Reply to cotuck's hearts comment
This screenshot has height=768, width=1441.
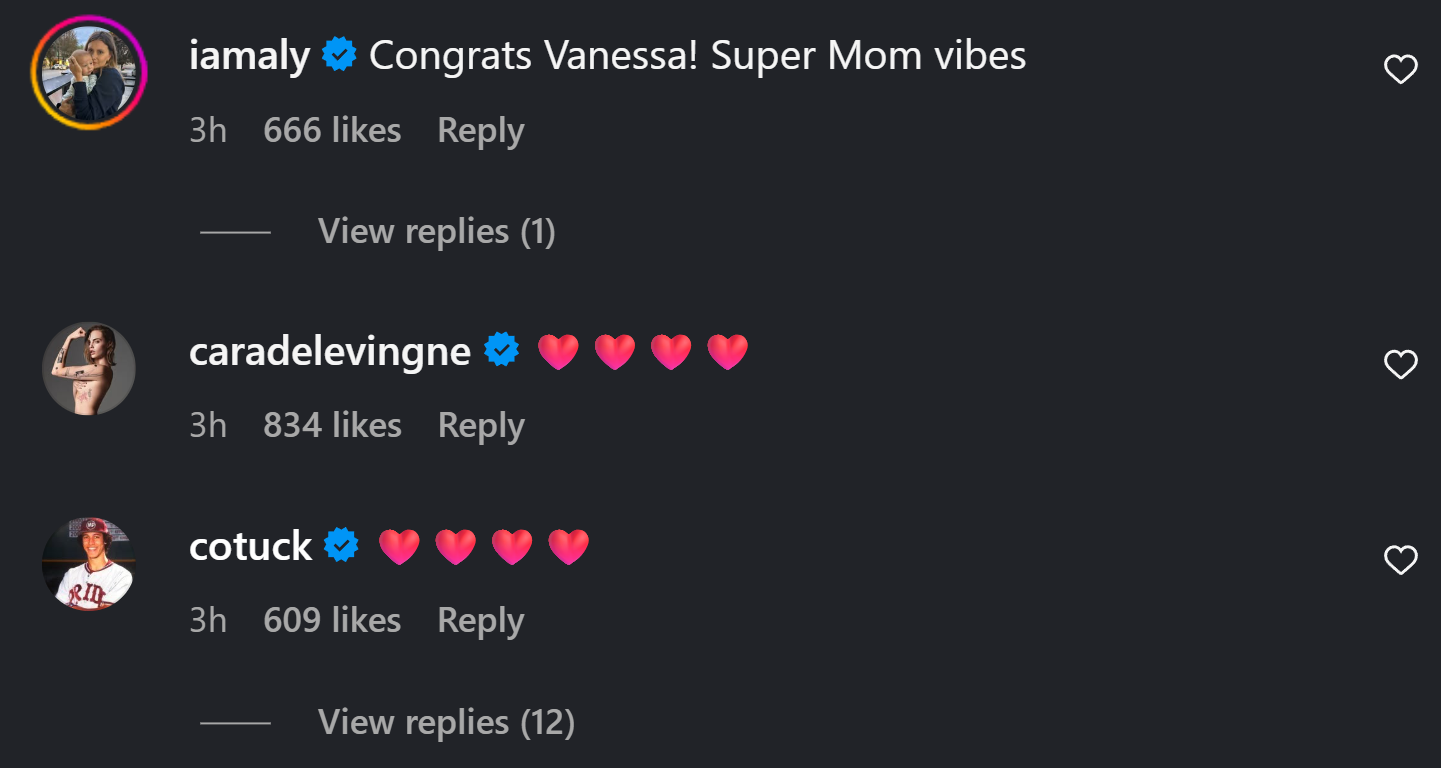pos(481,621)
